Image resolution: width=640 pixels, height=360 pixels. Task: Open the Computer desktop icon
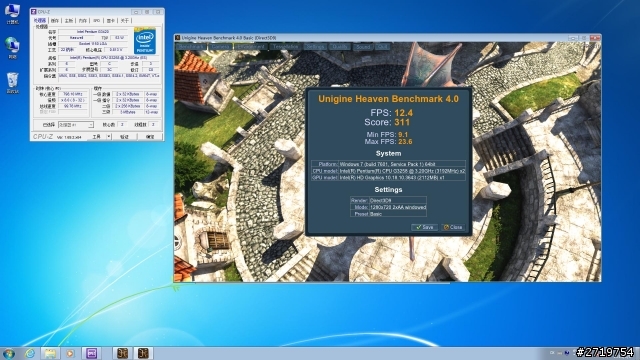click(12, 13)
